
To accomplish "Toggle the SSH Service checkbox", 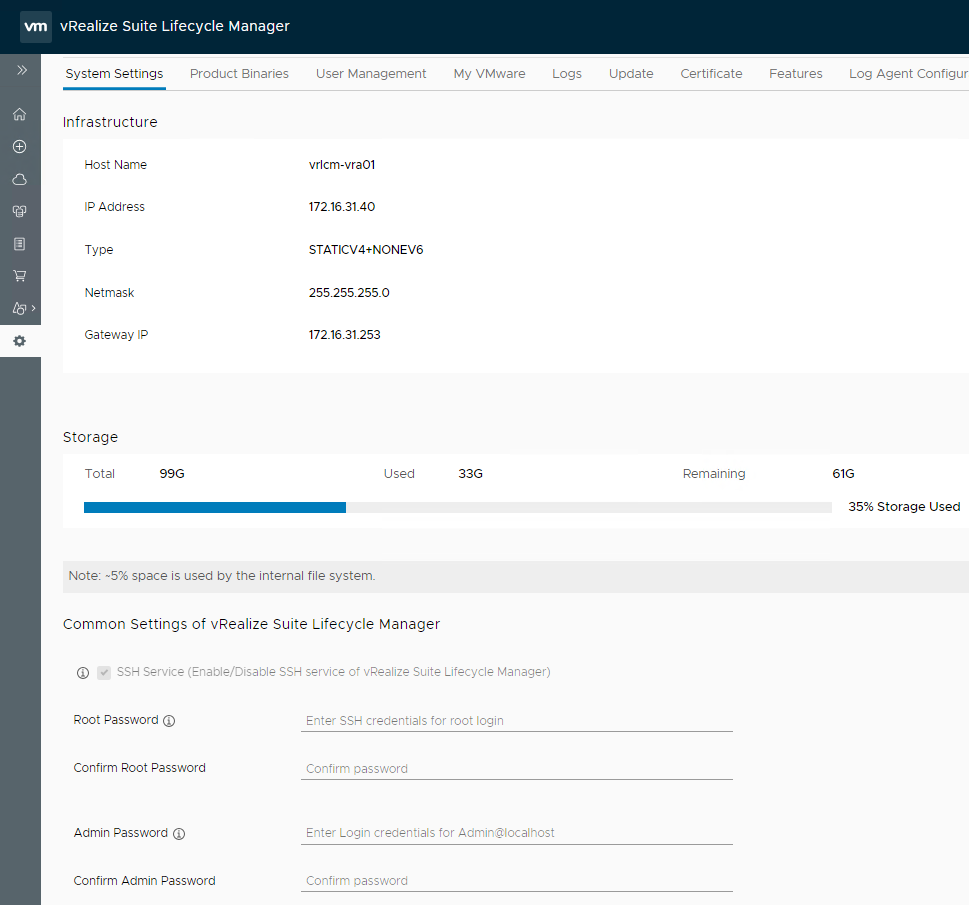I will (104, 673).
